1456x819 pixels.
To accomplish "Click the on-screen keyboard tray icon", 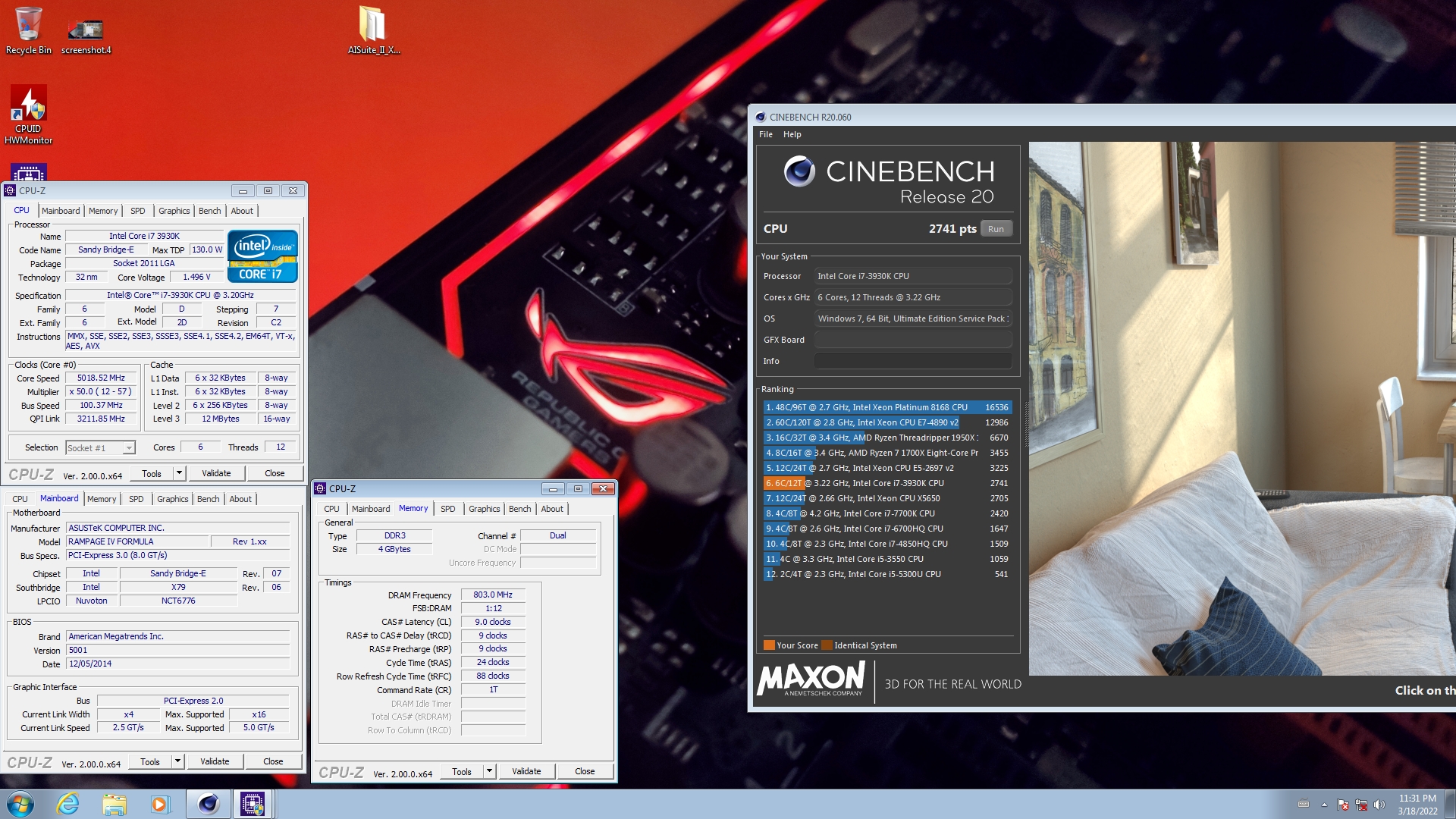I will pyautogui.click(x=1304, y=805).
